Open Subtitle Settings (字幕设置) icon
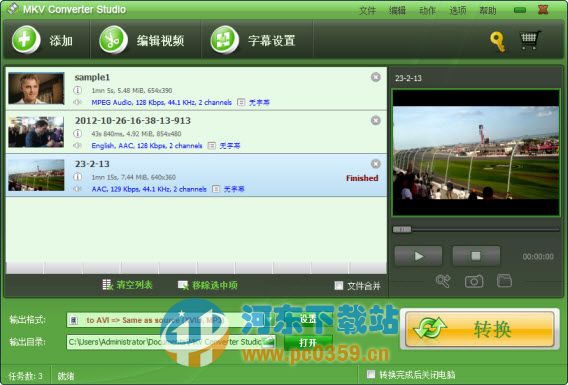This screenshot has width=568, height=385. click(224, 39)
